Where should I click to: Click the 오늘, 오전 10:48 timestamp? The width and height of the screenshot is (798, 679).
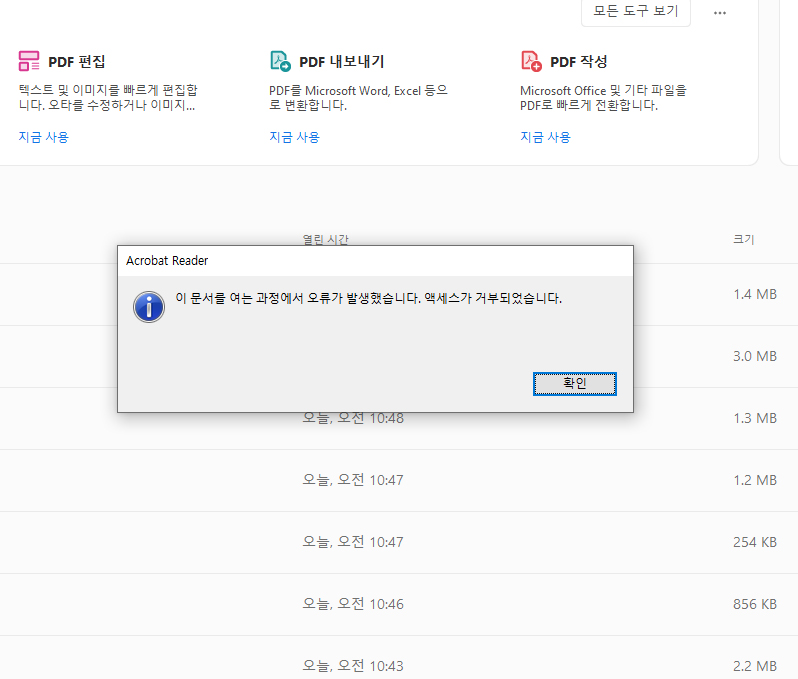pos(353,418)
